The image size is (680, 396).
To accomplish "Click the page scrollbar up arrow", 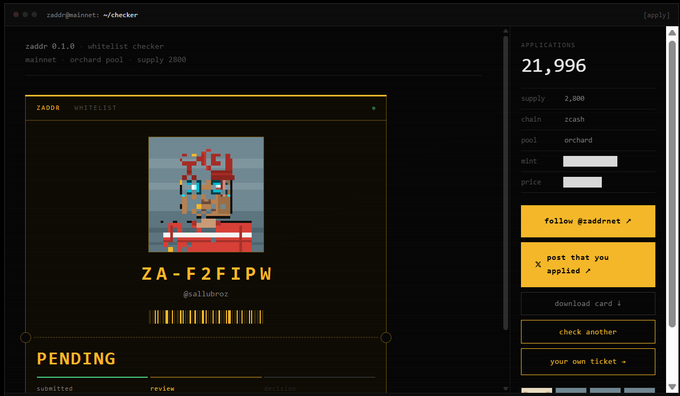I will [x=672, y=33].
